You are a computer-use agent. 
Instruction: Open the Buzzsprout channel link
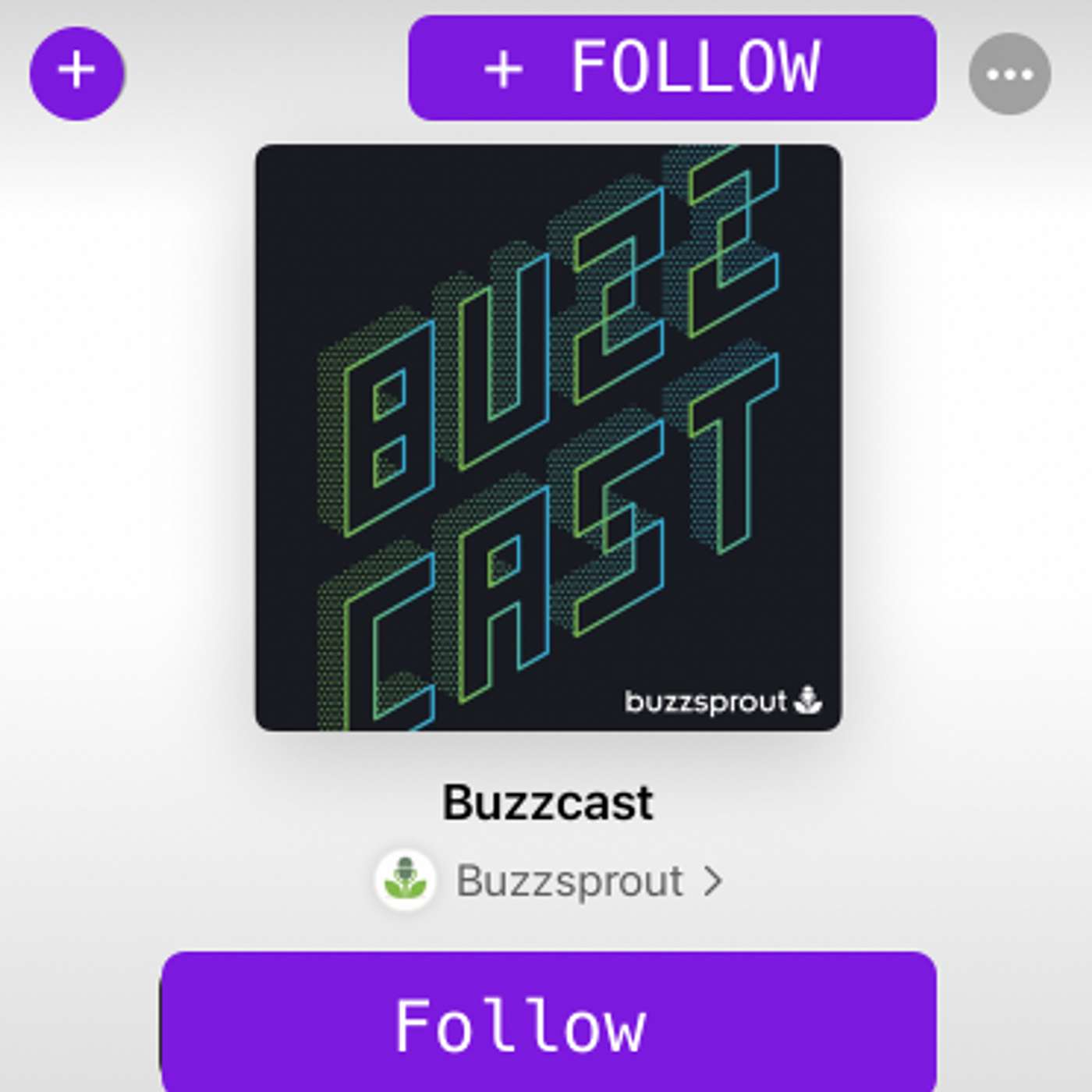[549, 881]
